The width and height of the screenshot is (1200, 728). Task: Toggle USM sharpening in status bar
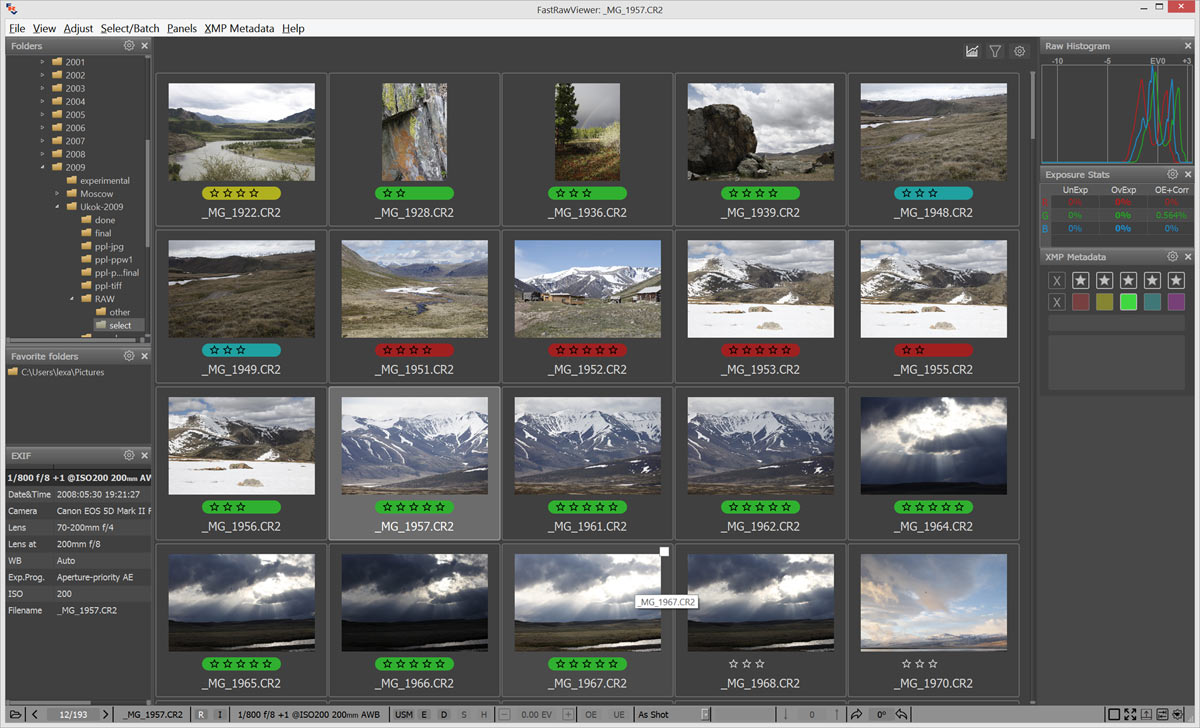pos(403,714)
